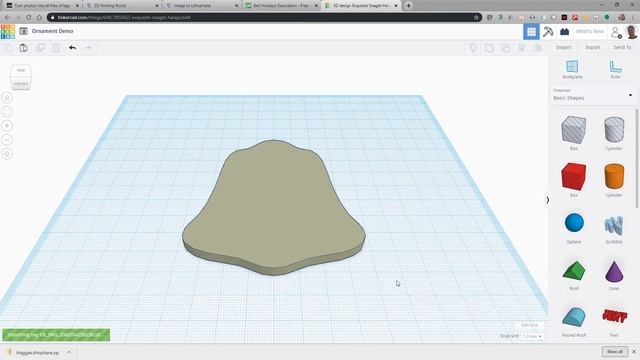Viewport: 640px width, 360px height.
Task: Select the Ruler tool
Action: (616, 69)
